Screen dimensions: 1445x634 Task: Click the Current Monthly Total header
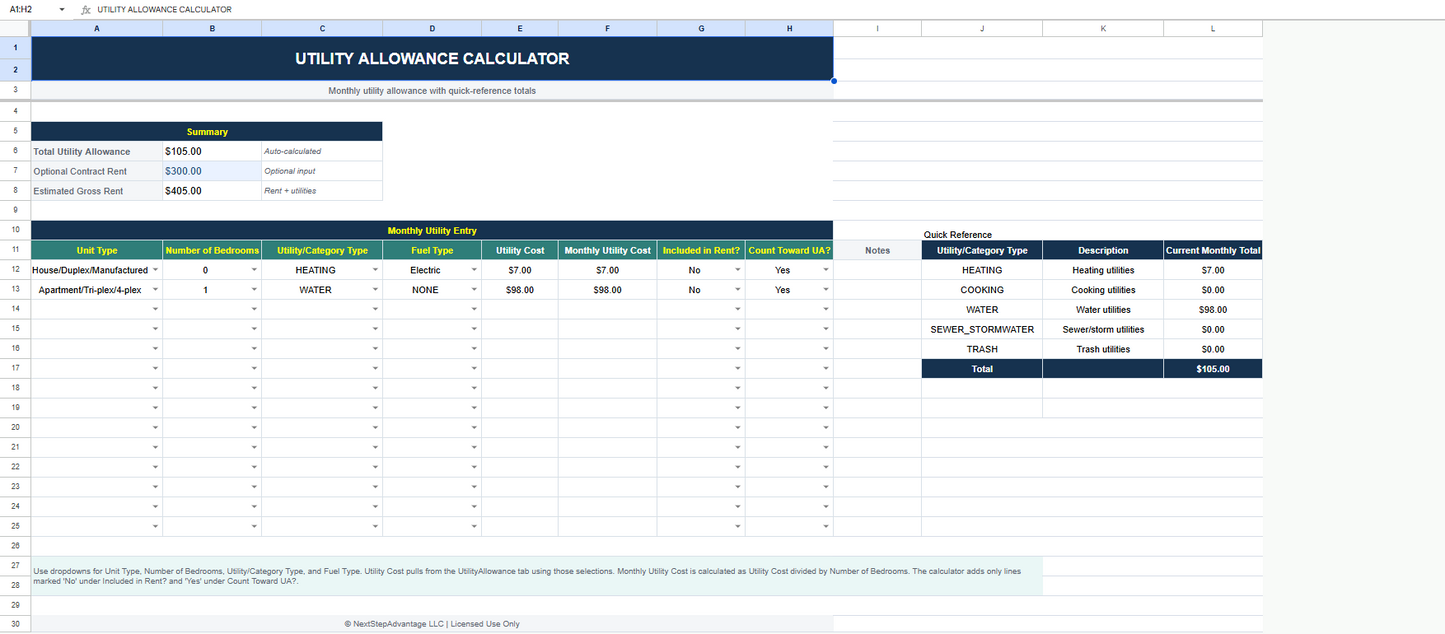click(1213, 250)
